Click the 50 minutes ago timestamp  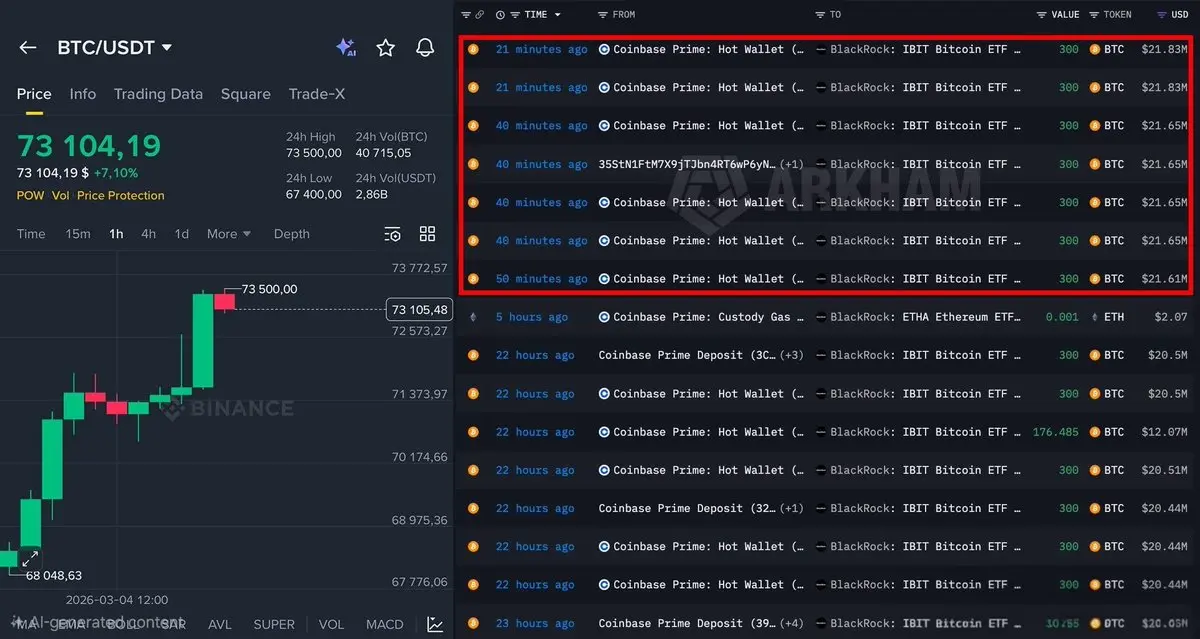542,279
